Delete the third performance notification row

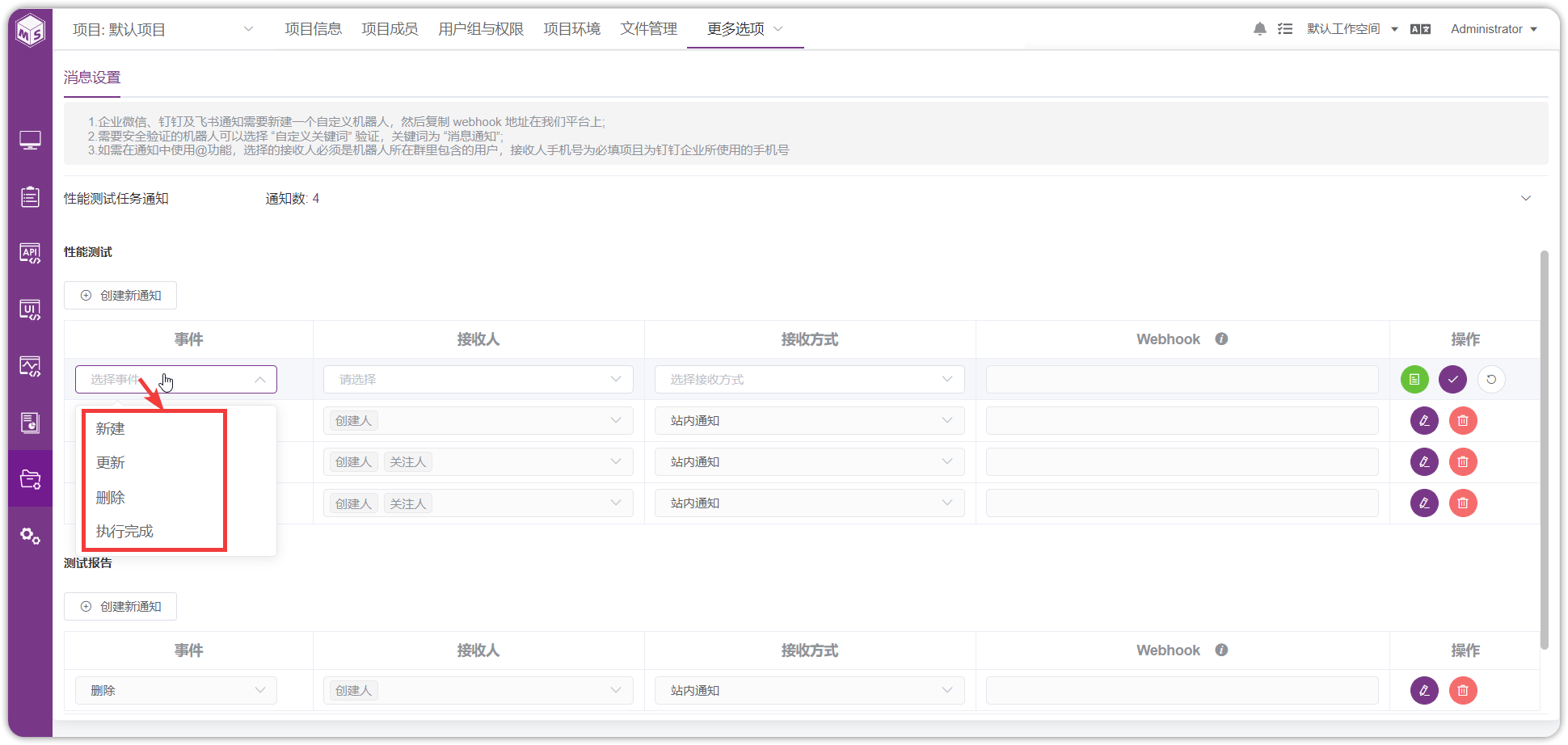coord(1463,503)
